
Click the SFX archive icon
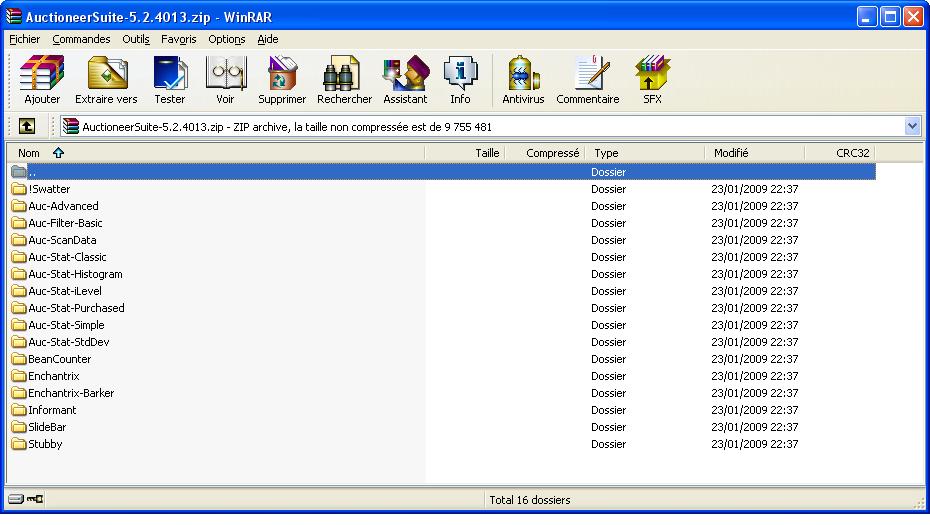click(652, 73)
